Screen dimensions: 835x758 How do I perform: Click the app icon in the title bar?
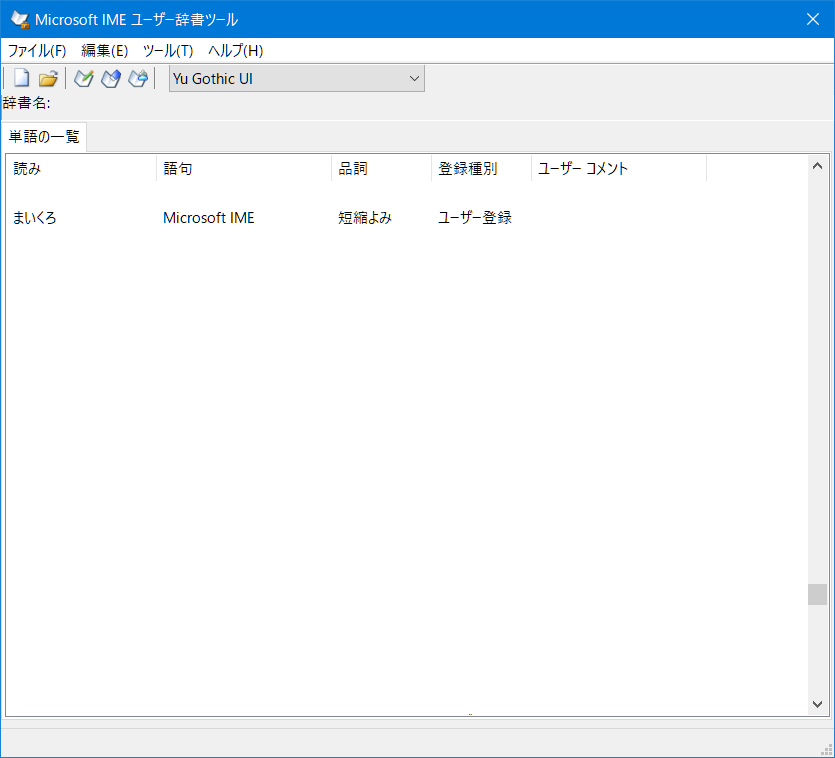pyautogui.click(x=19, y=19)
